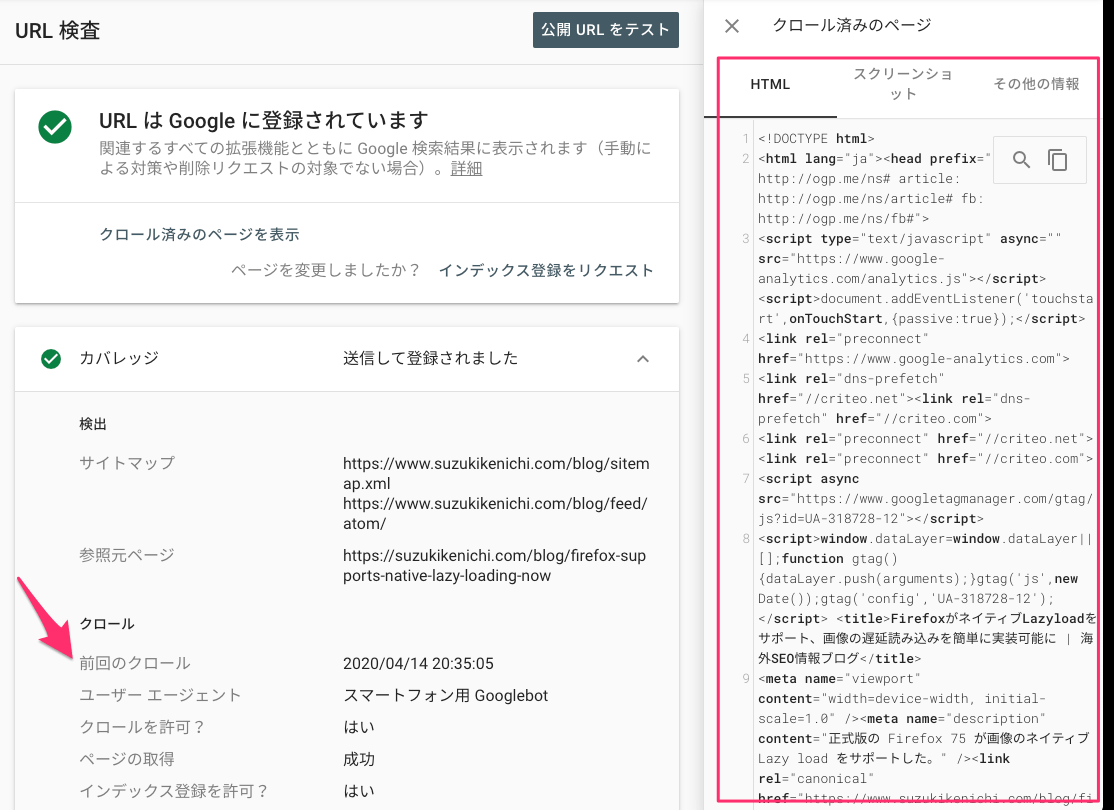The height and width of the screenshot is (810, 1114).
Task: Click the meta name viewport code line
Action: point(839,679)
